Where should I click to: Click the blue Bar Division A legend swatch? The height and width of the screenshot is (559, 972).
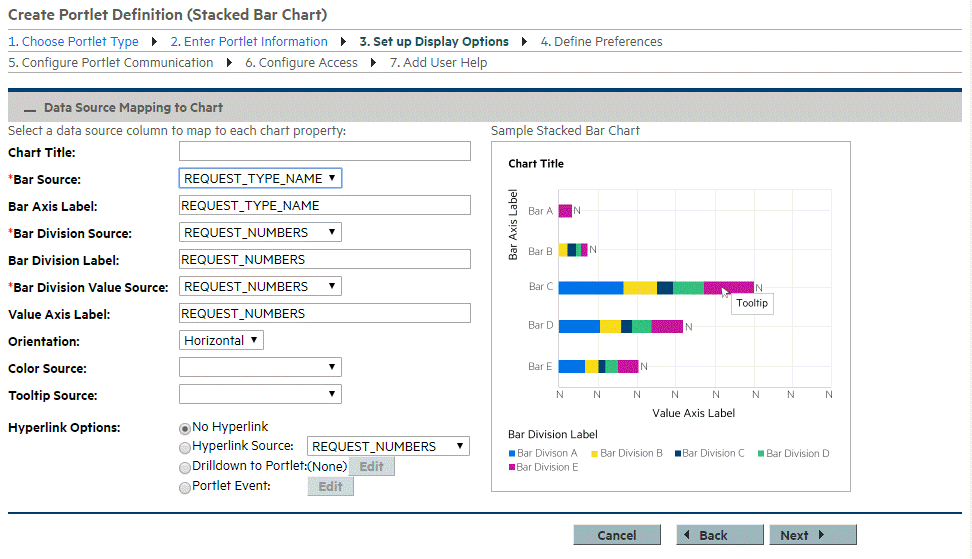[x=513, y=454]
